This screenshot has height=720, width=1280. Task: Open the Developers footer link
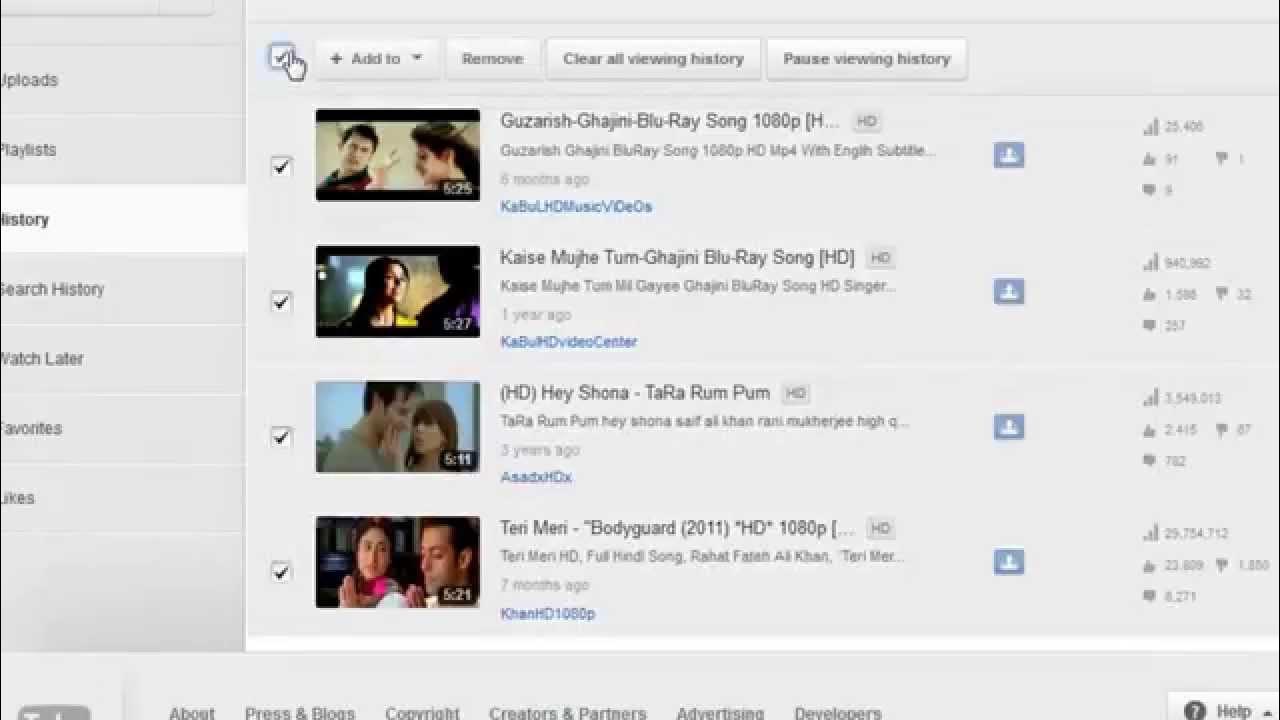coord(838,712)
